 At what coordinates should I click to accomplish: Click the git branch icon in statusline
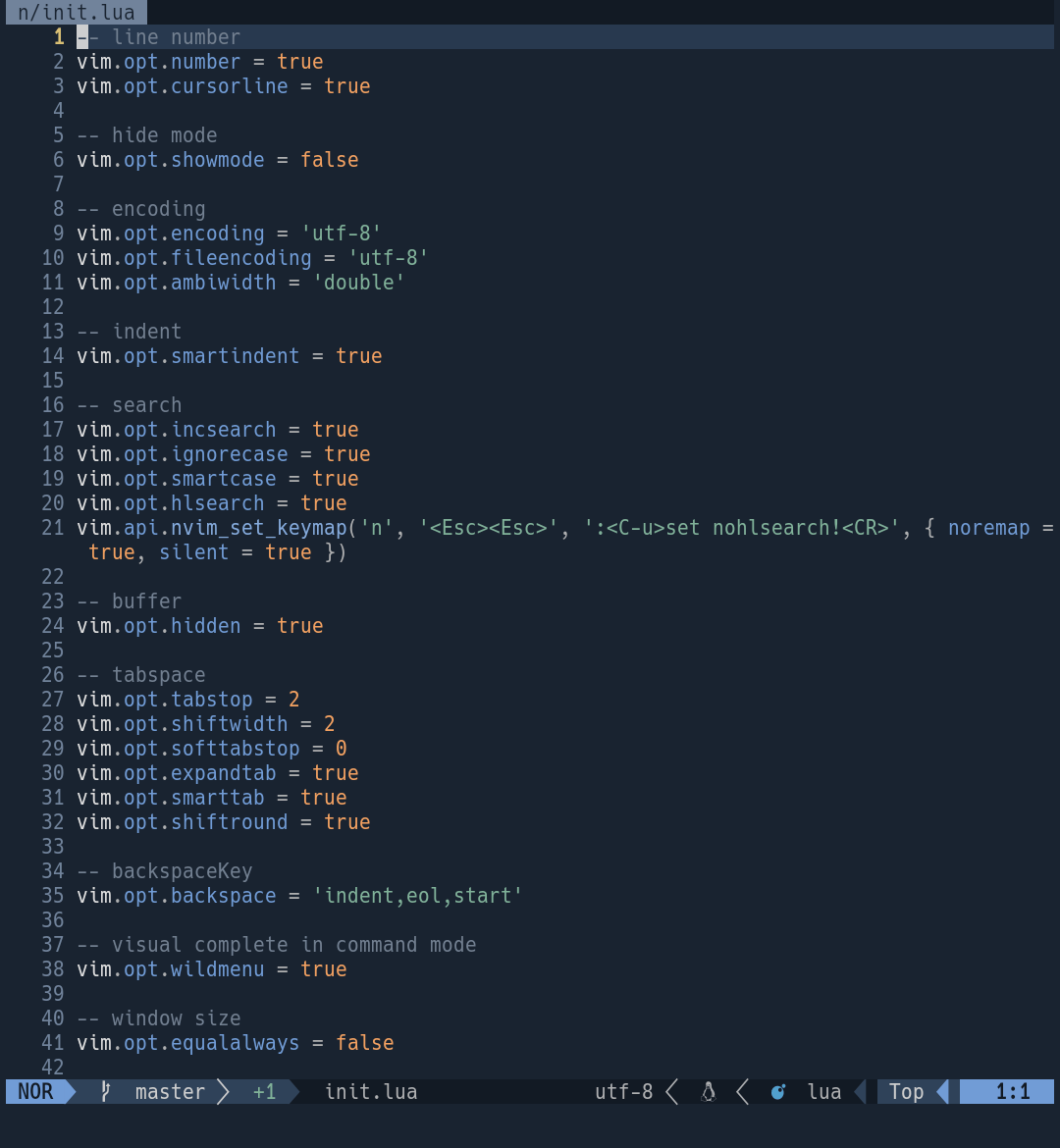[x=105, y=1092]
